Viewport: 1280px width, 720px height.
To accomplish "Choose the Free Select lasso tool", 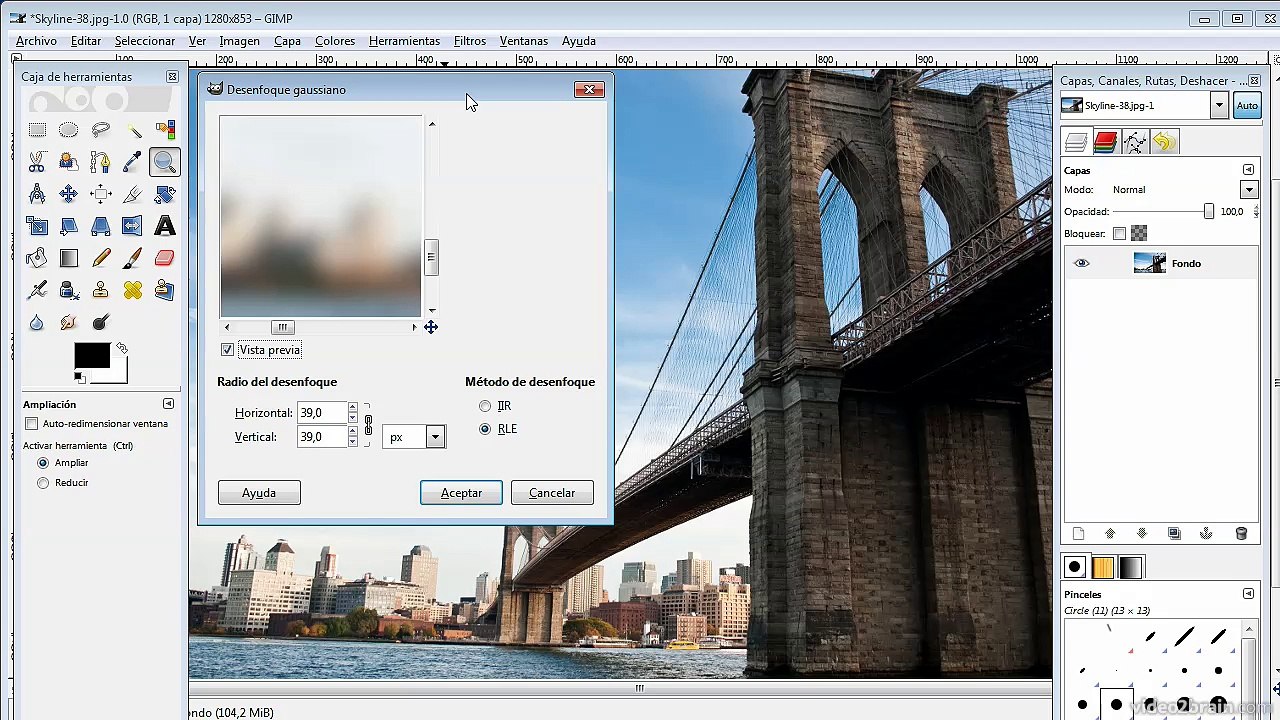I will point(100,130).
